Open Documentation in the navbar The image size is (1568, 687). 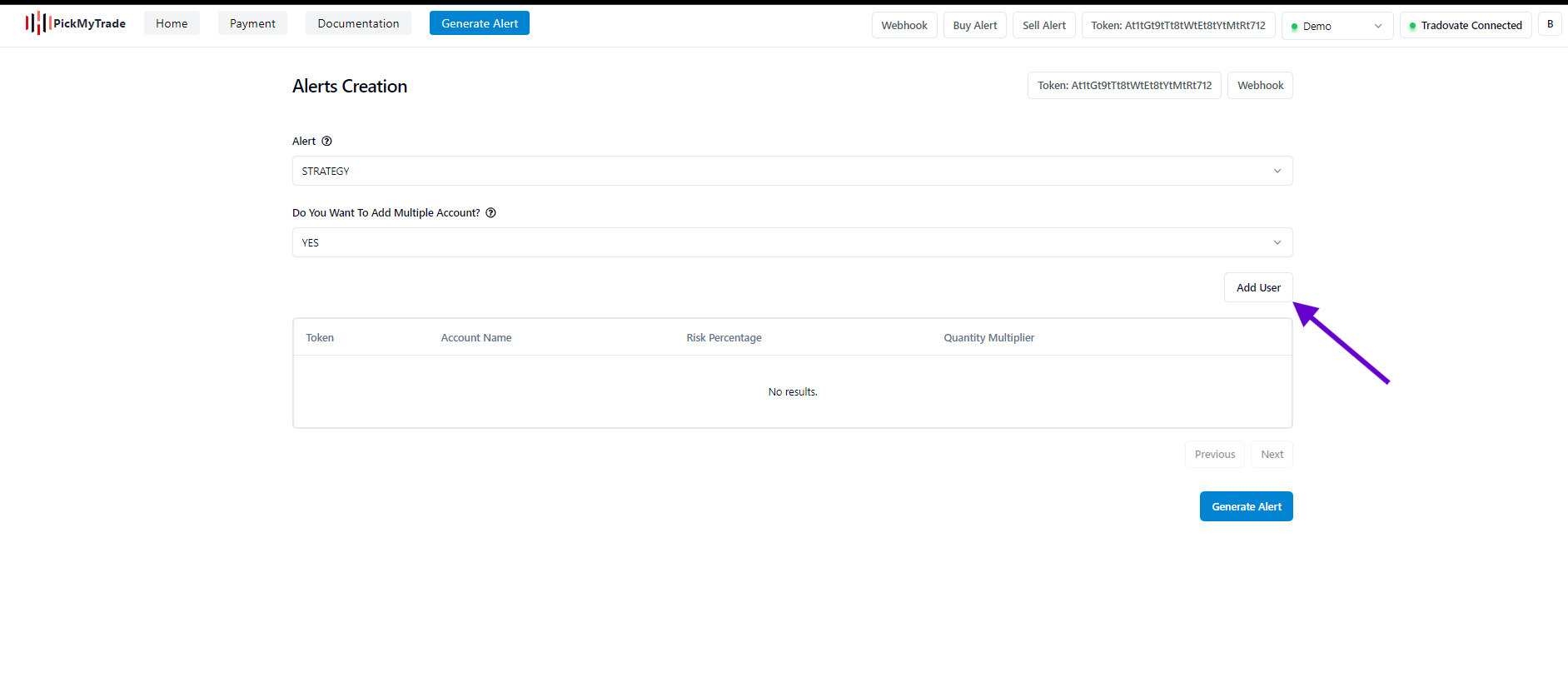click(358, 23)
